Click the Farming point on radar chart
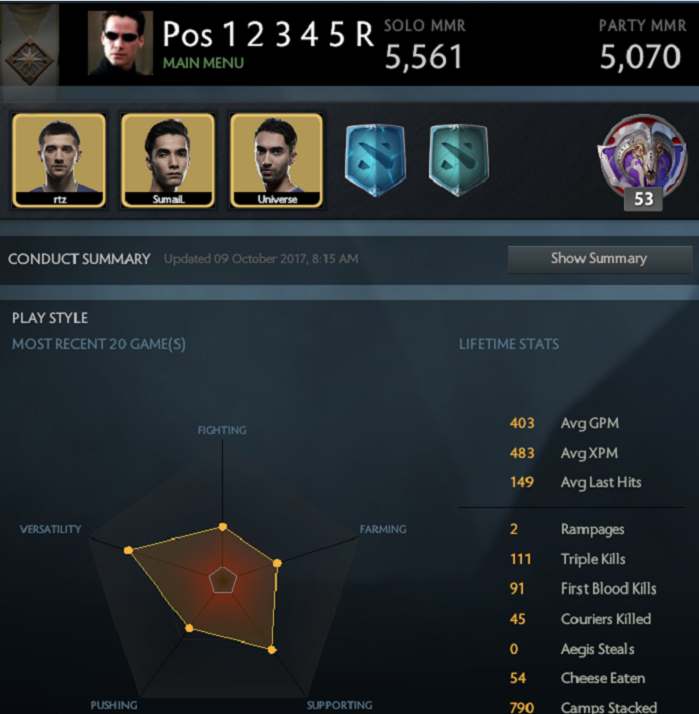Viewport: 699px width, 714px height. 277,563
